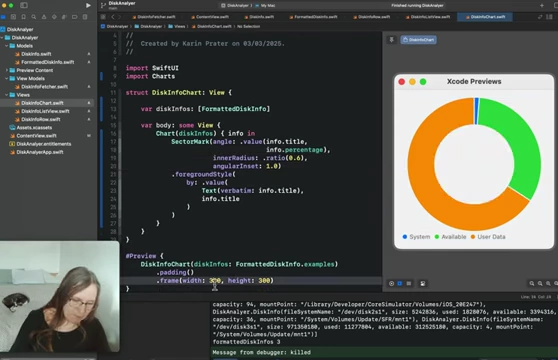Click the width value in frame line
Viewport: 558px width, 360px height.
[215, 281]
